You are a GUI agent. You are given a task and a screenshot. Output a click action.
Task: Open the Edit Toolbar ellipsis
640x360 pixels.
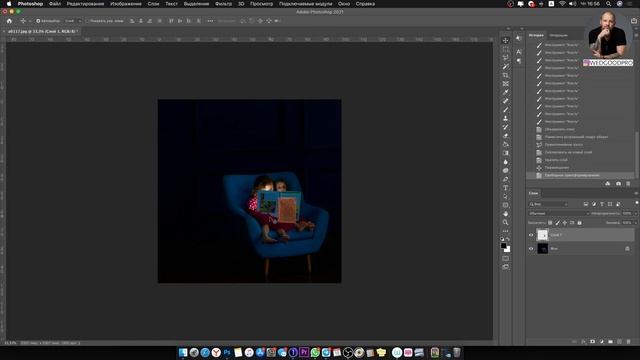coord(505,231)
